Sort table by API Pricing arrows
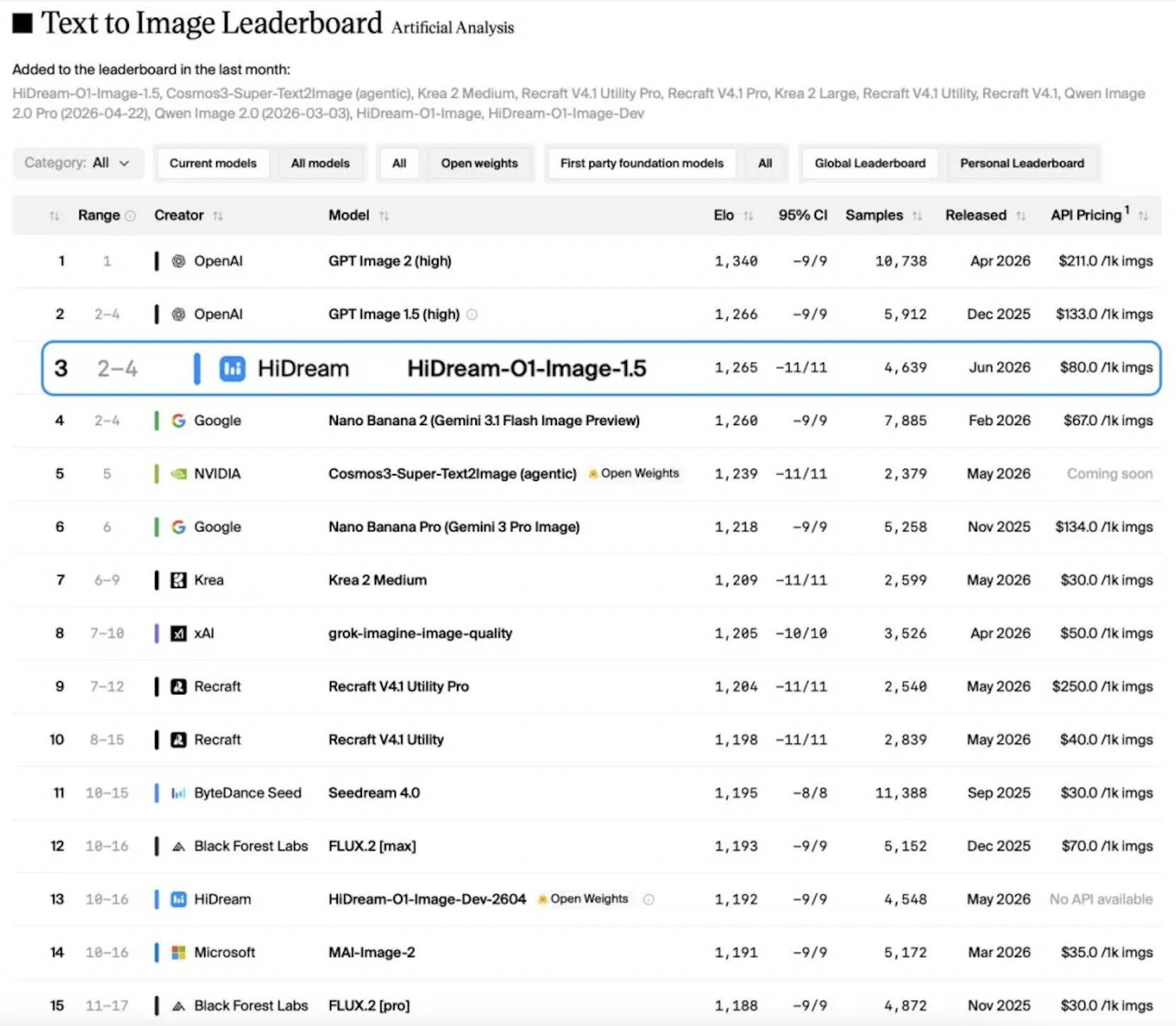This screenshot has height=1026, width=1176. pyautogui.click(x=1143, y=215)
